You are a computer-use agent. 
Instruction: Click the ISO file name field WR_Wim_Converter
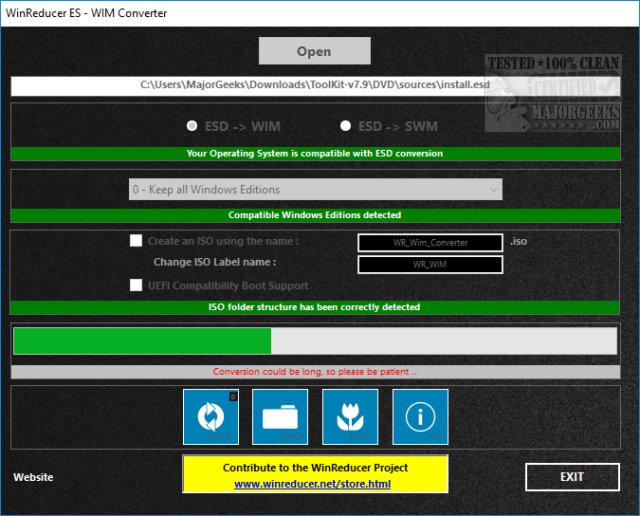[x=430, y=242]
